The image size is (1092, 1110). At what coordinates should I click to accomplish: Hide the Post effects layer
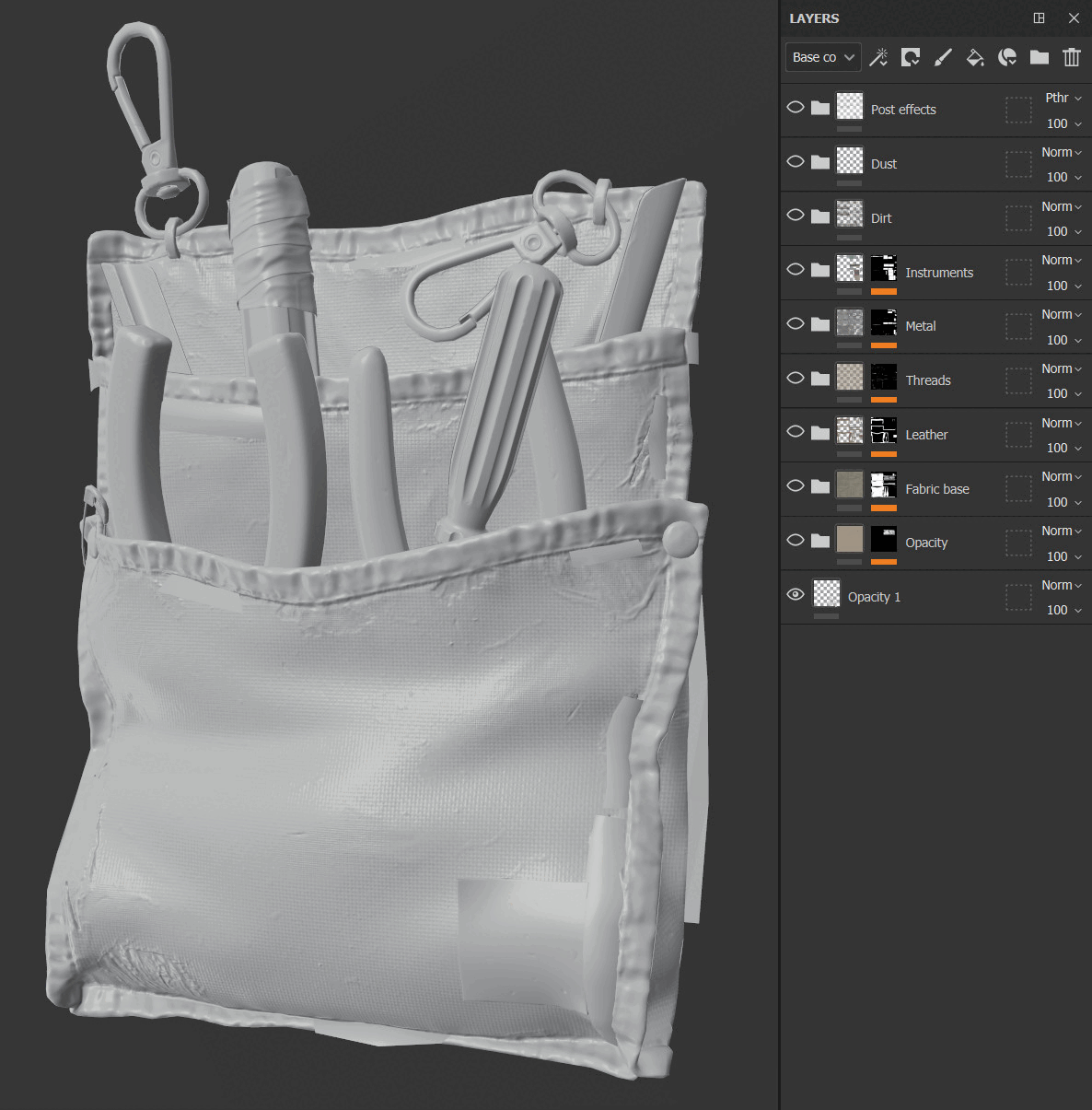coord(796,107)
